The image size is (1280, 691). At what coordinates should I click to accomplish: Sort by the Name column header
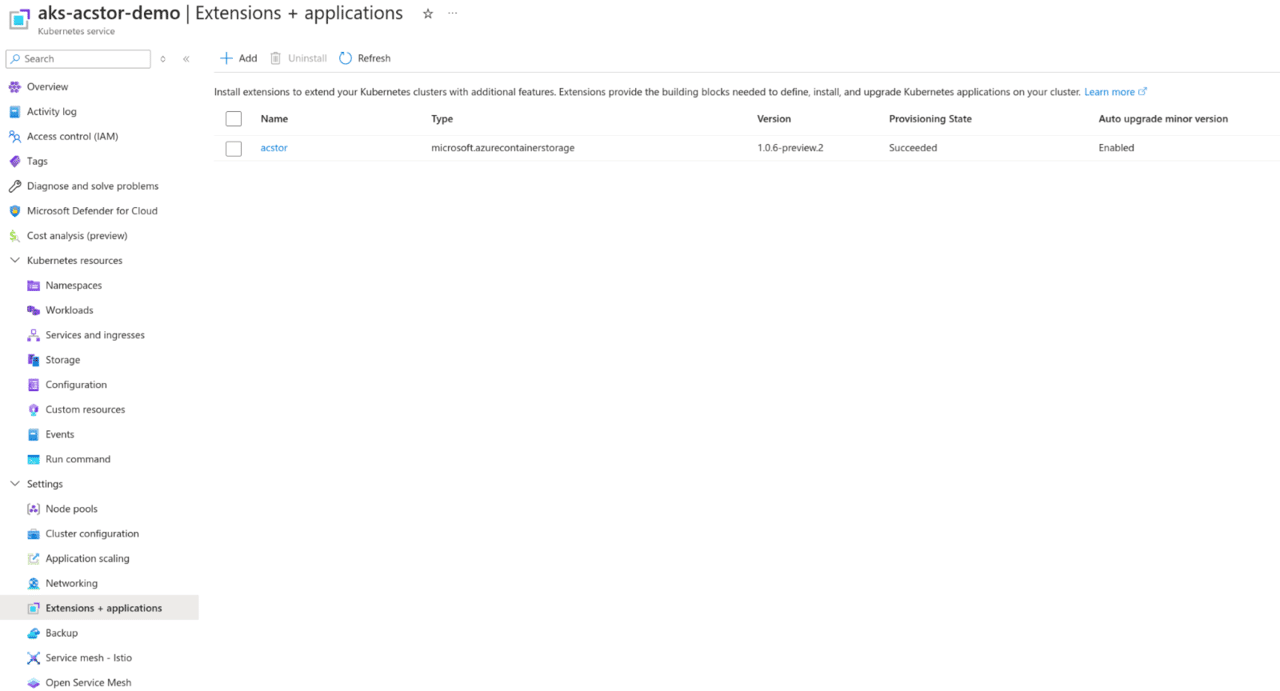(274, 119)
